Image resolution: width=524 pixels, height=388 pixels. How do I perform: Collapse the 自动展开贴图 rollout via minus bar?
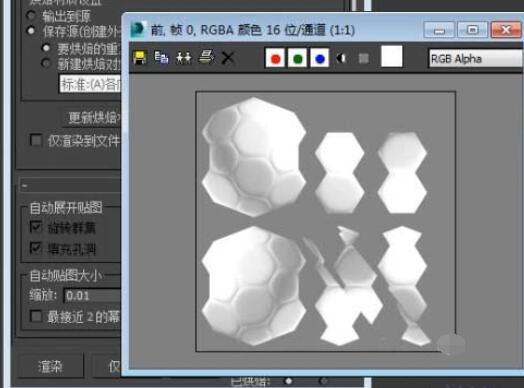pyautogui.click(x=70, y=185)
